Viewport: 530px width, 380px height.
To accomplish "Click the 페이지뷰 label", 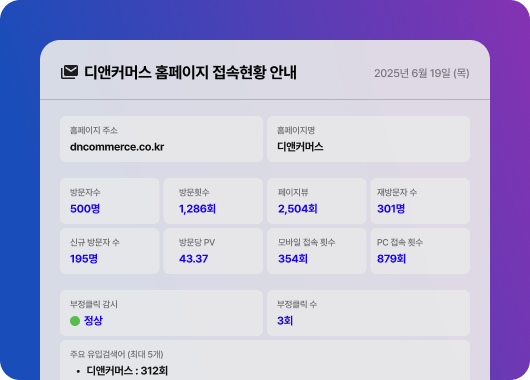I will coord(293,192).
